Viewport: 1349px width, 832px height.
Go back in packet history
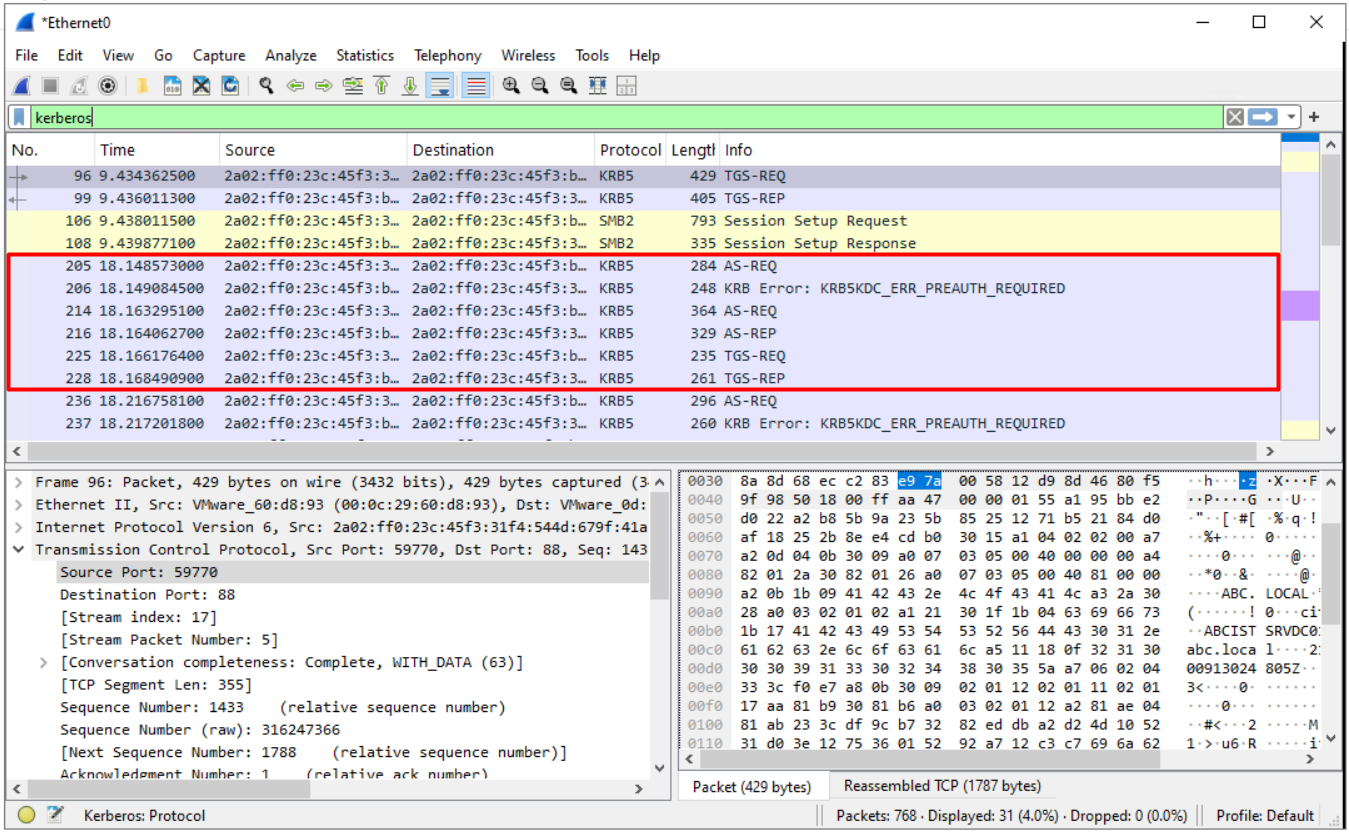pyautogui.click(x=295, y=86)
